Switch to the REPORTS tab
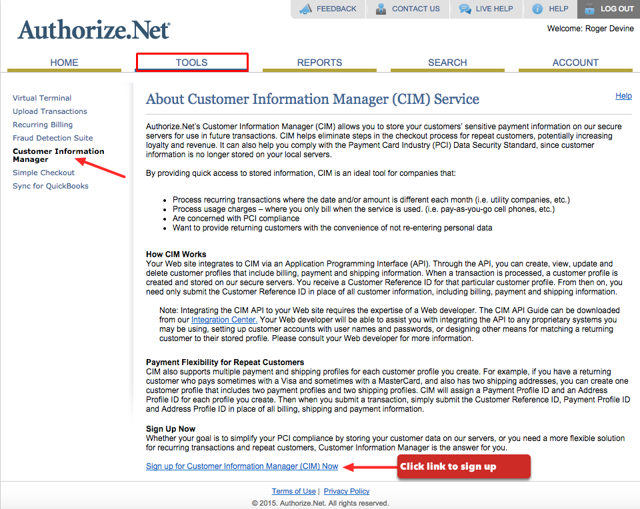The height and width of the screenshot is (509, 640). coord(320,63)
